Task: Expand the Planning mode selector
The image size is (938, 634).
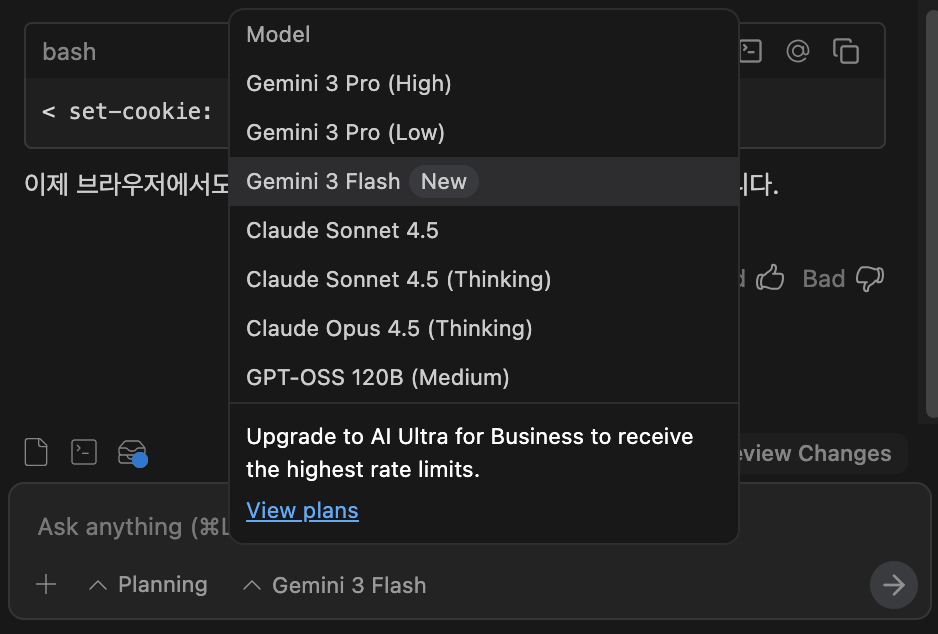Action: (148, 585)
